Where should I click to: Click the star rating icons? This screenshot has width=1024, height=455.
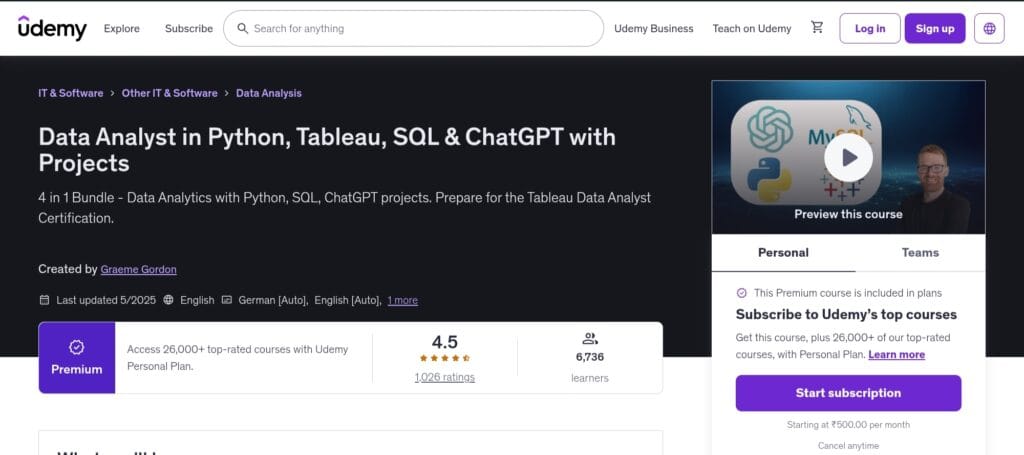(445, 358)
